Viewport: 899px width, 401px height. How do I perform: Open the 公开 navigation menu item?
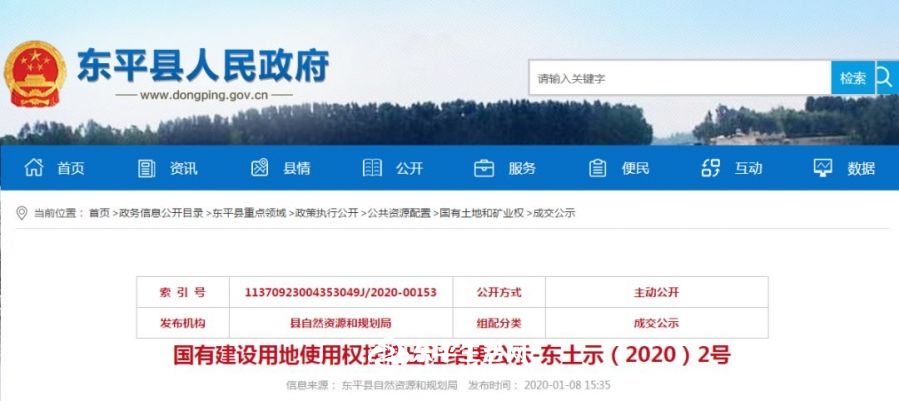coord(409,168)
